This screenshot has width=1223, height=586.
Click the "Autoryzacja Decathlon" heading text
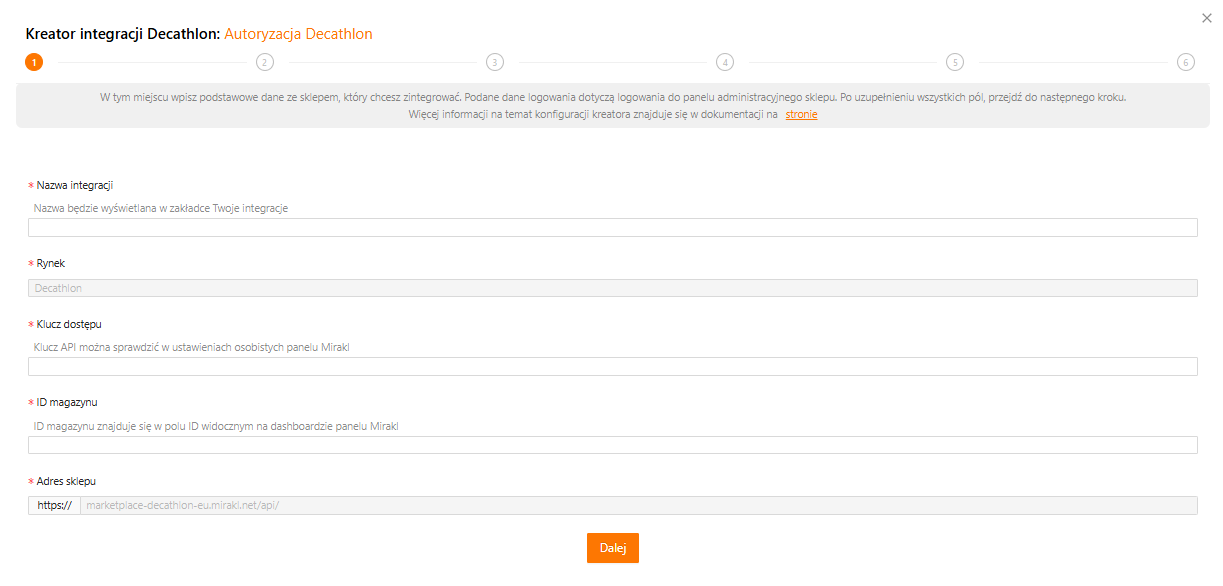298,34
